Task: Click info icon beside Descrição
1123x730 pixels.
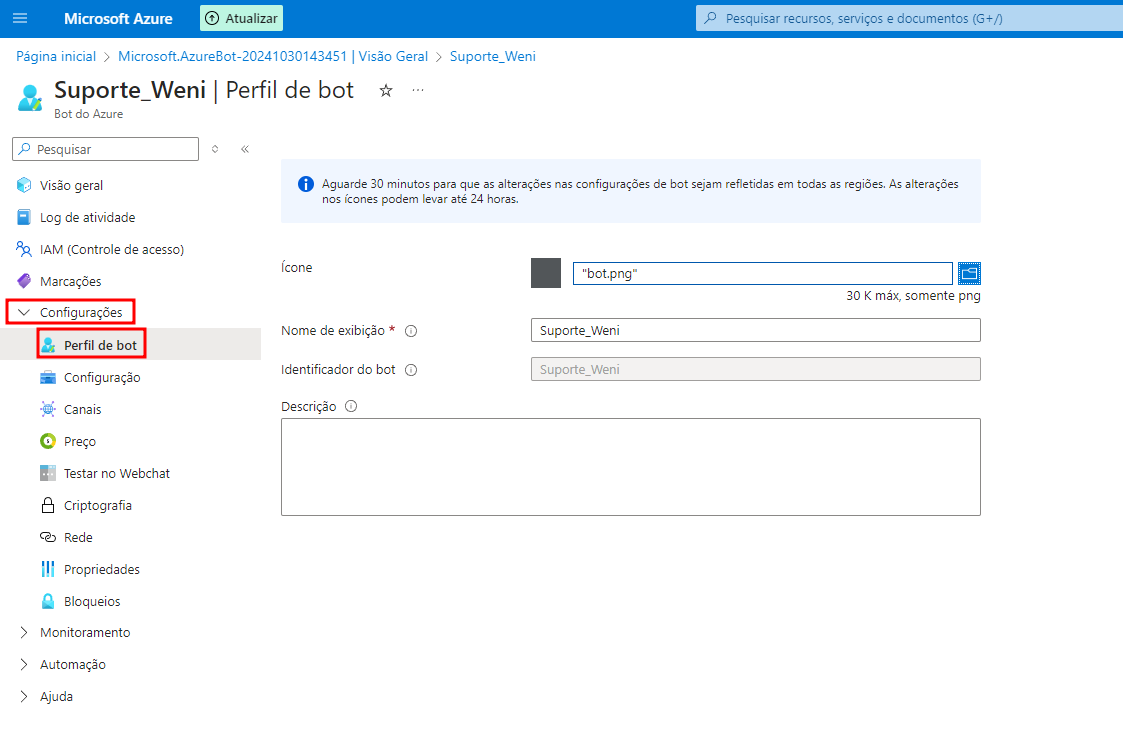Action: click(x=351, y=407)
